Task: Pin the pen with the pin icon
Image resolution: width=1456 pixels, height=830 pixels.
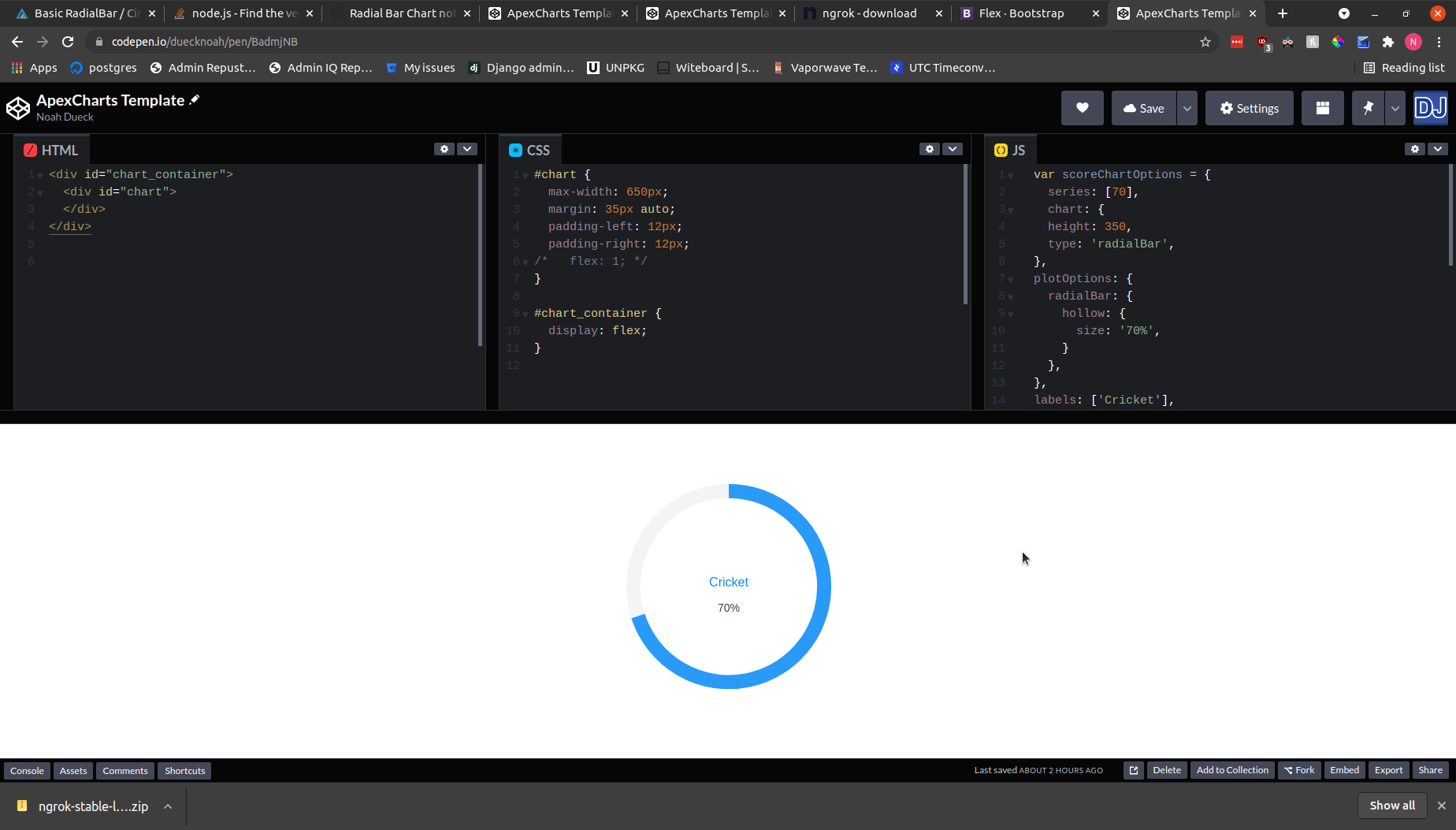Action: [x=1368, y=108]
